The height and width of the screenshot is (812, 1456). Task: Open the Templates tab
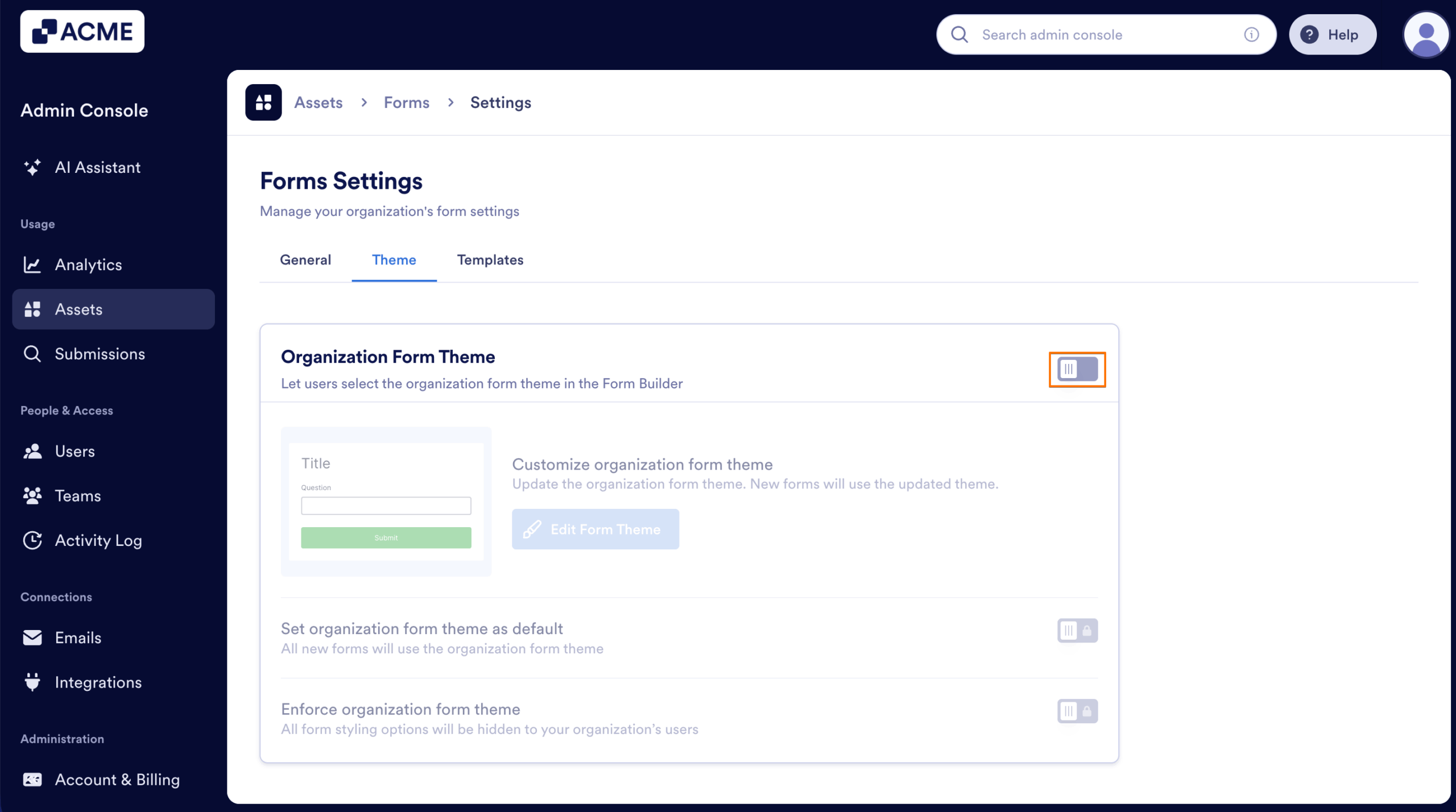click(x=490, y=260)
